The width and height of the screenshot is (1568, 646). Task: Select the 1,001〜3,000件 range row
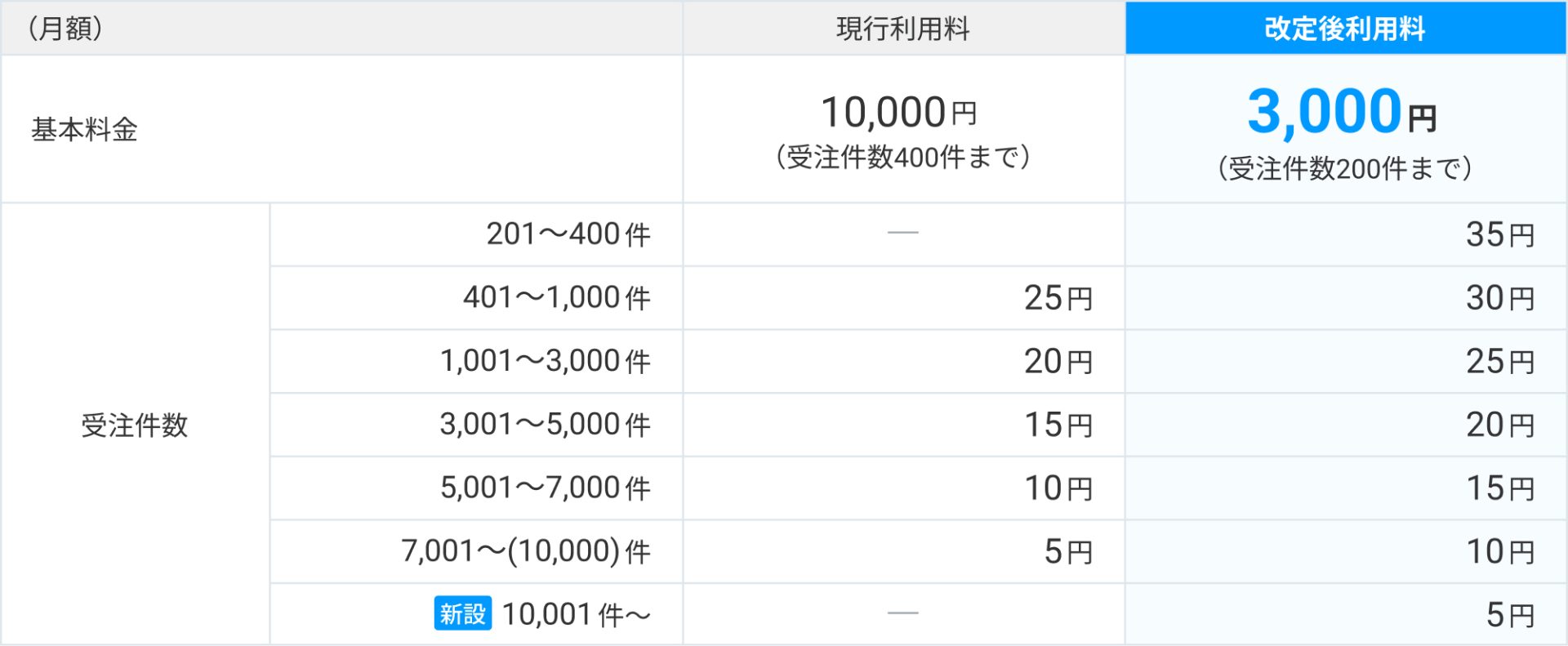click(x=918, y=362)
